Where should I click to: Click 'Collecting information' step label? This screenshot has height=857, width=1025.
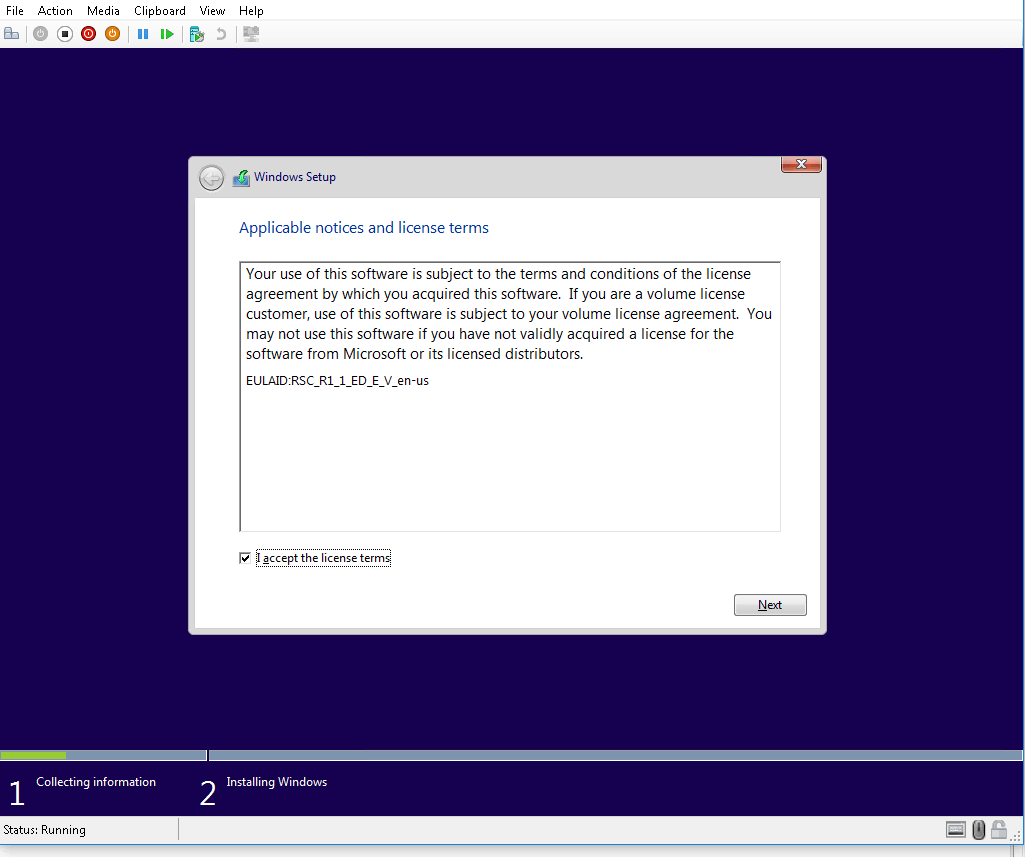click(96, 782)
